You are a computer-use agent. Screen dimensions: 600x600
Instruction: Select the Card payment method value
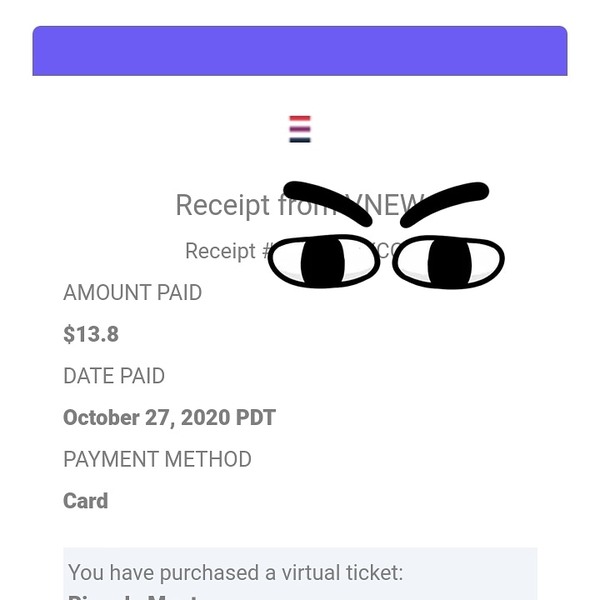pos(85,501)
